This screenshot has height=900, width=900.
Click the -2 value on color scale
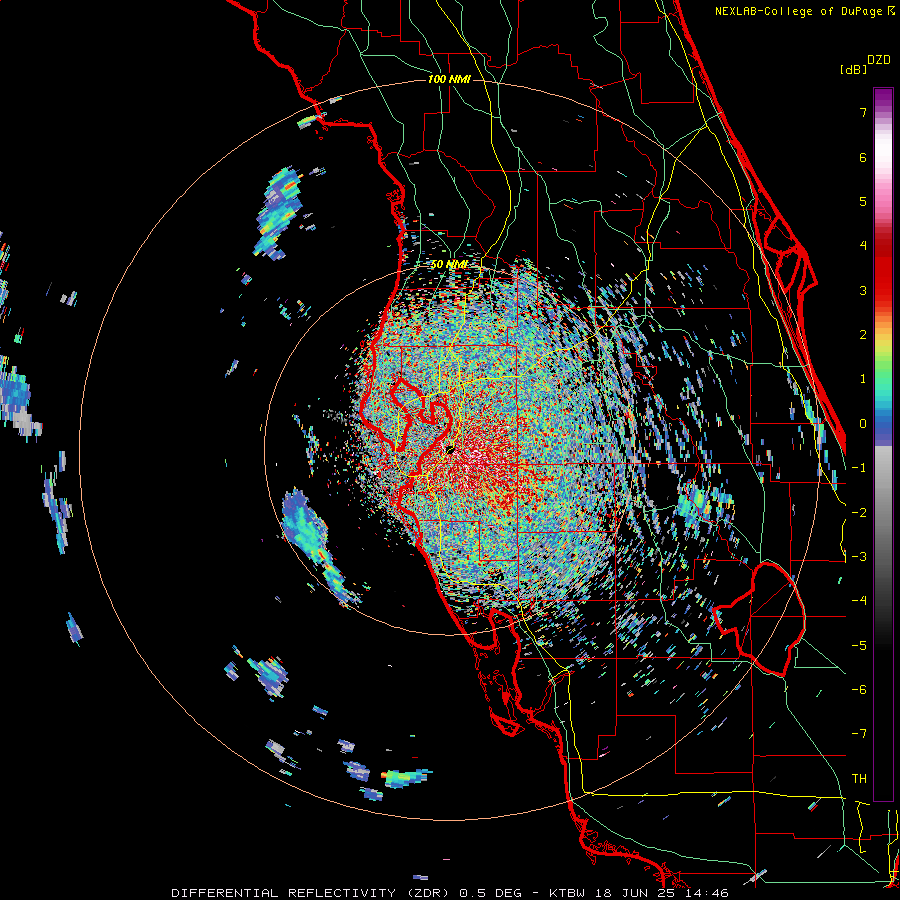tap(859, 513)
